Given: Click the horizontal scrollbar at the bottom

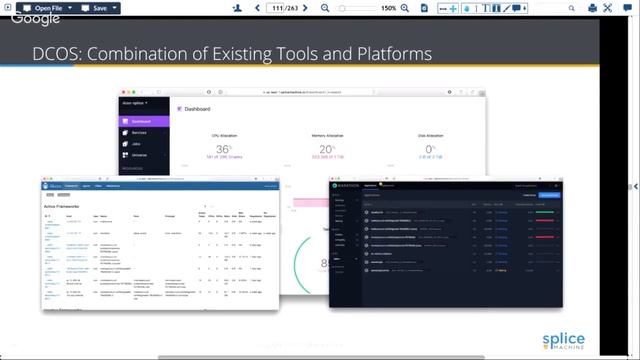Looking at the screenshot, I should click(x=321, y=358).
